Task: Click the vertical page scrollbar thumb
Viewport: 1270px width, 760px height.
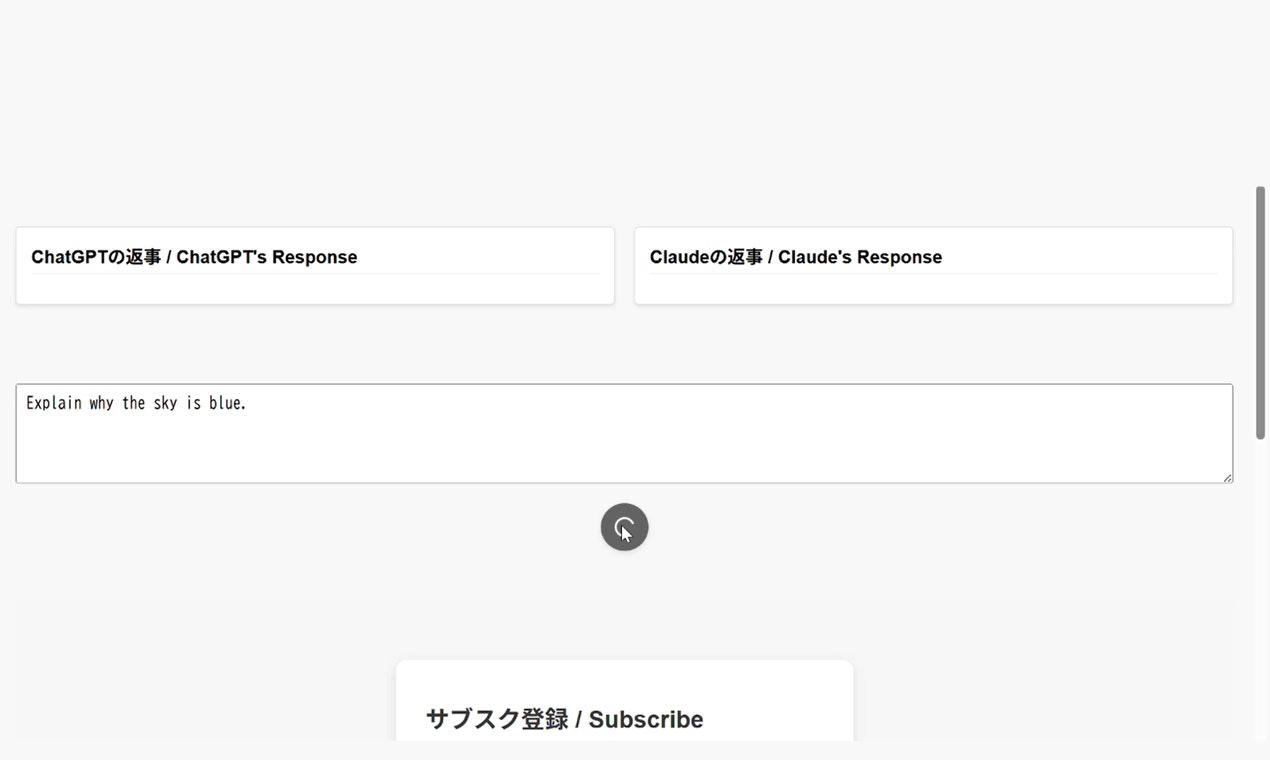Action: 1261,312
